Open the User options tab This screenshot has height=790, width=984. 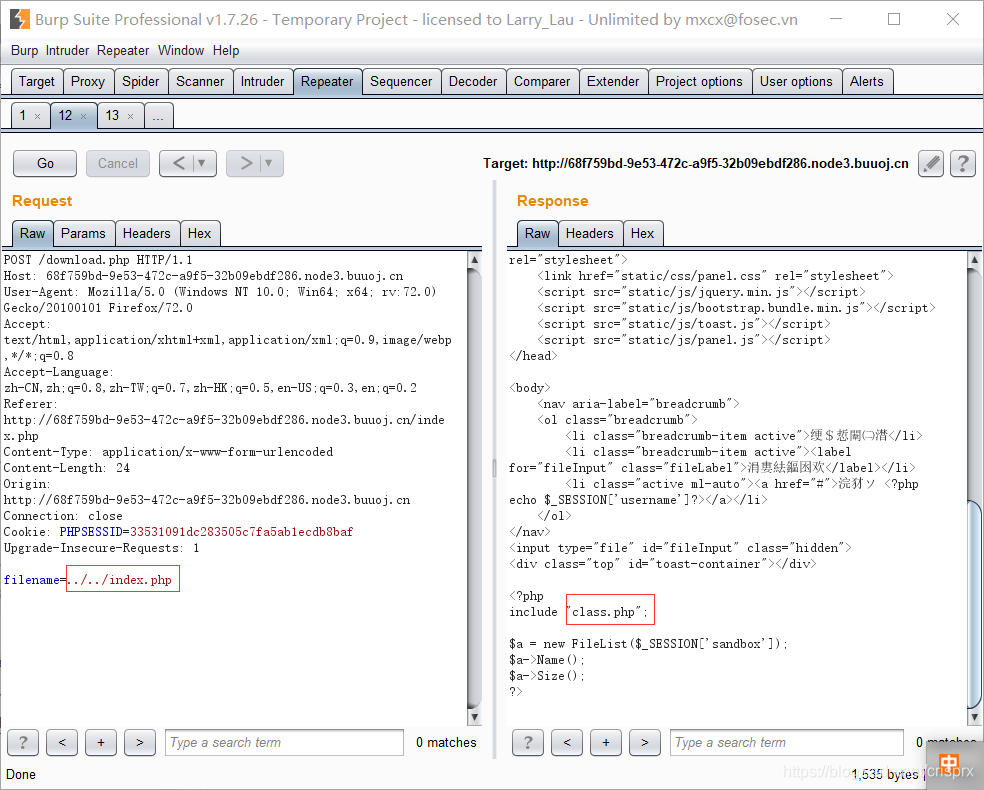[796, 82]
